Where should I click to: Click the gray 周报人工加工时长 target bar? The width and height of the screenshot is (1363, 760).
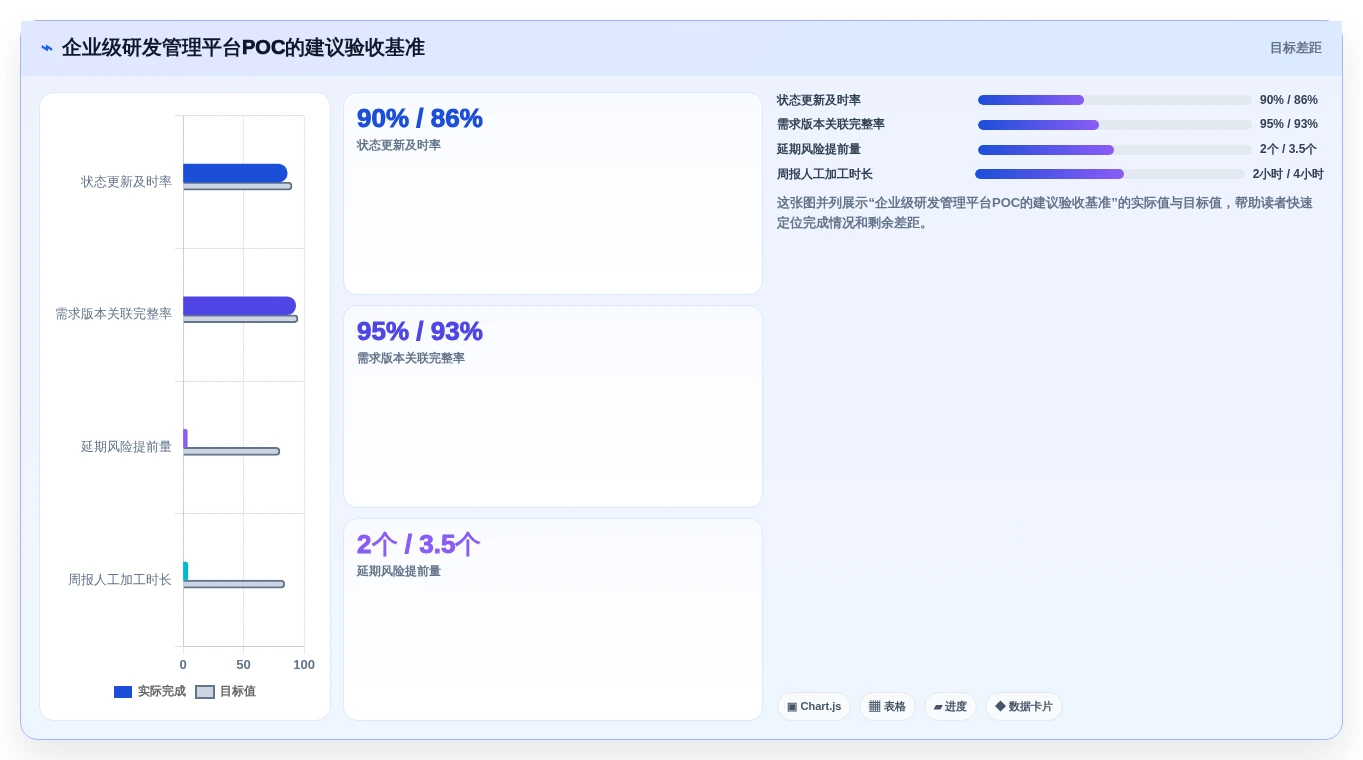(234, 584)
